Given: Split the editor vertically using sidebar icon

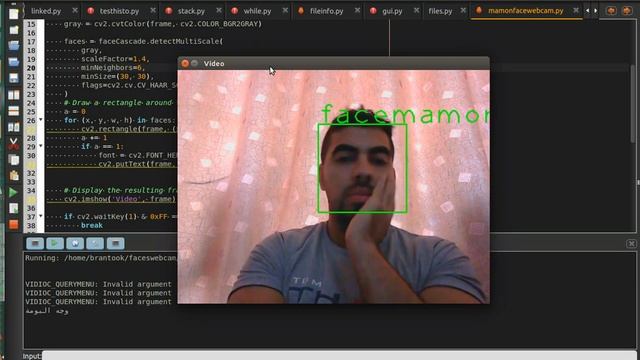Looking at the screenshot, I should (x=13, y=95).
